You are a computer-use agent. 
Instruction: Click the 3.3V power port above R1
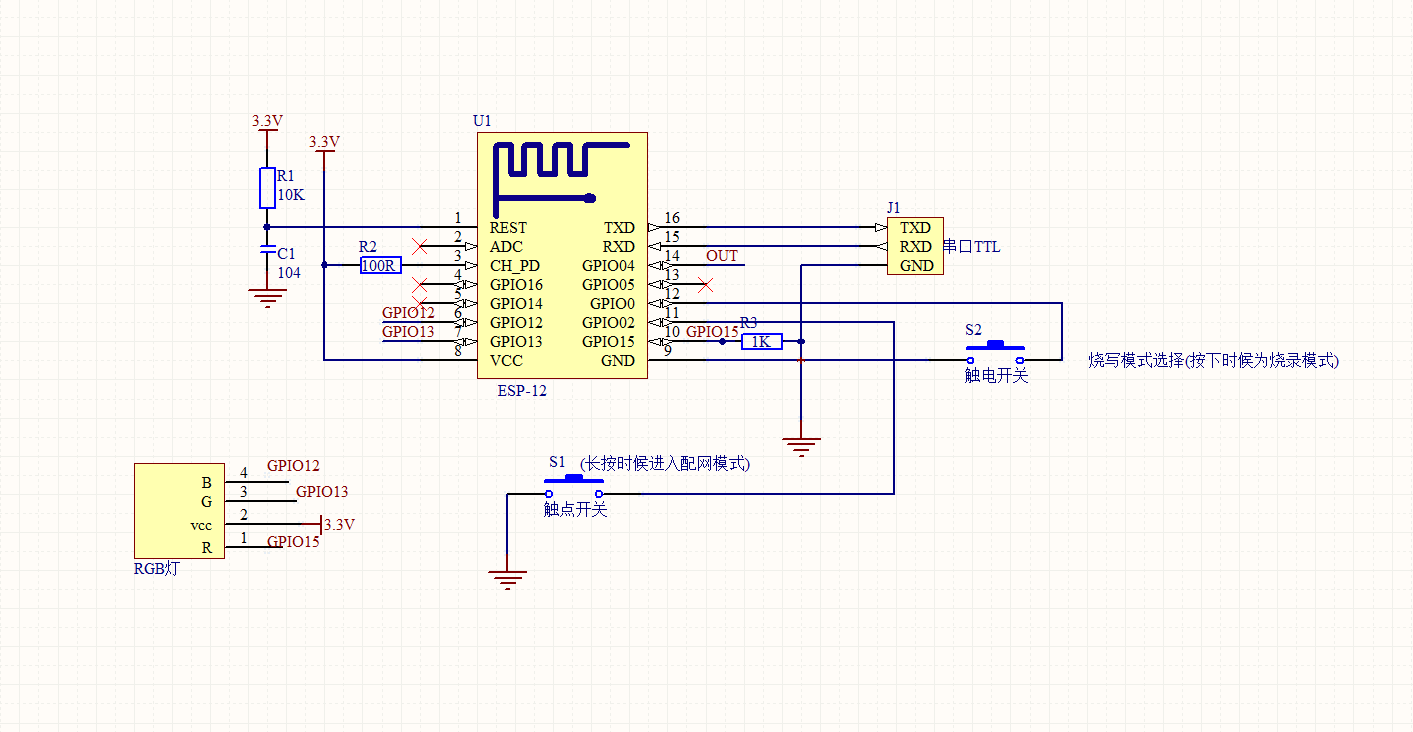[267, 121]
